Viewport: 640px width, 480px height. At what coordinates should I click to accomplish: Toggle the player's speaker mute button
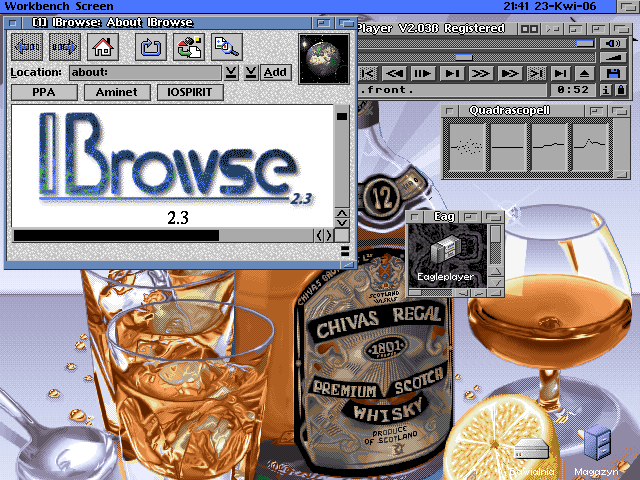[x=613, y=43]
